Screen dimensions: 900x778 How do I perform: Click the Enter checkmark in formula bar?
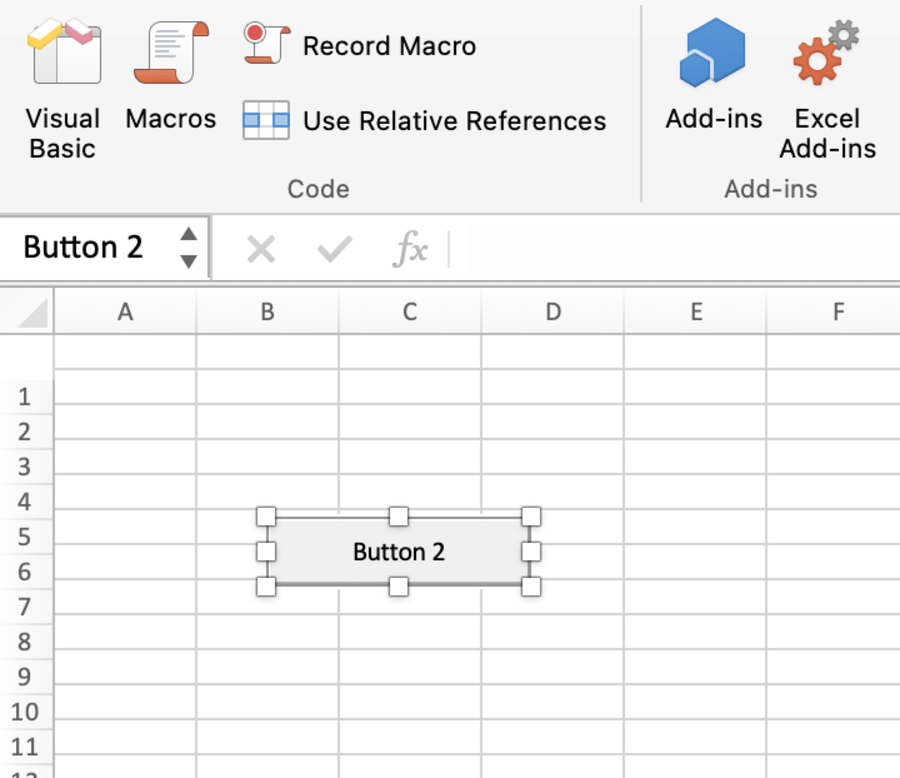(335, 249)
